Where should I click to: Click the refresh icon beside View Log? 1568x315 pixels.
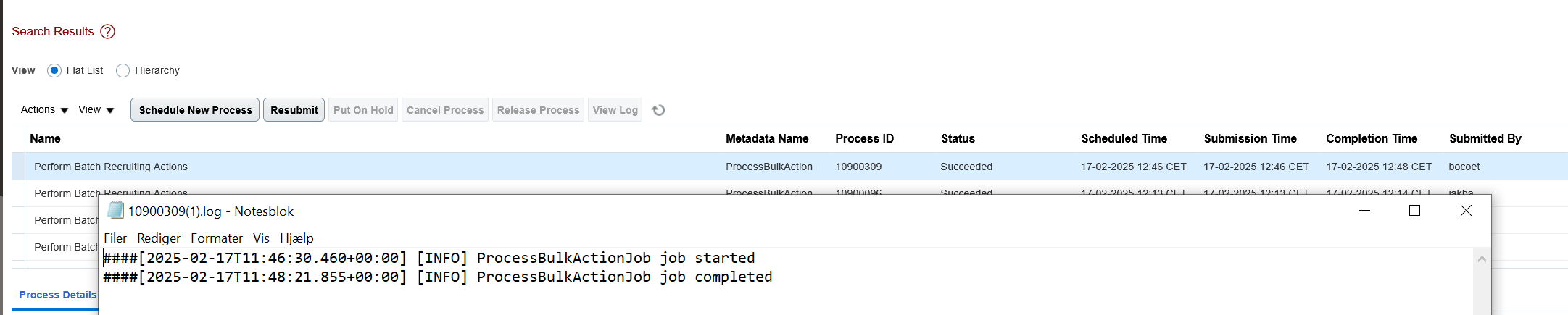coord(658,110)
